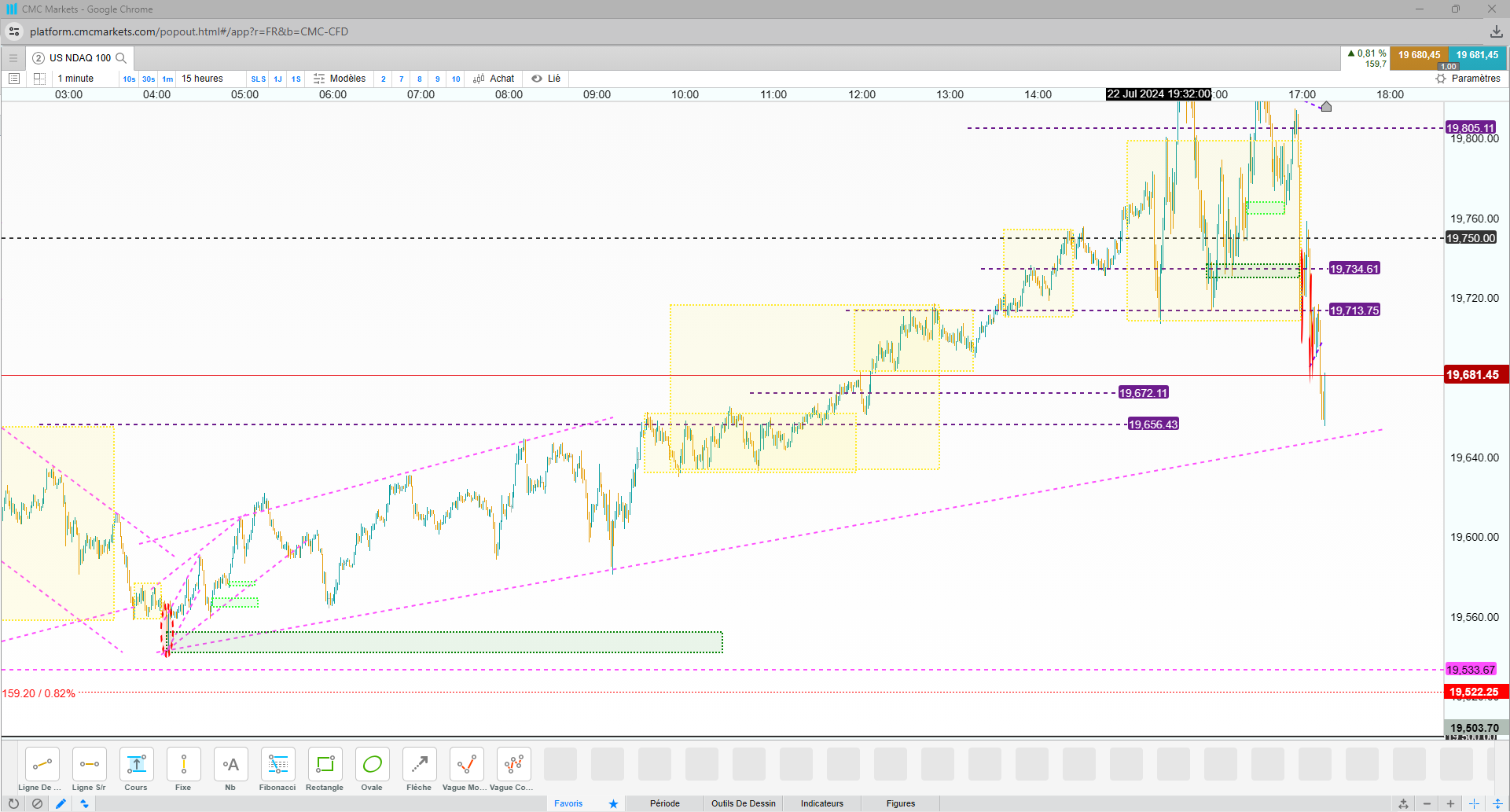This screenshot has height=812, width=1510.
Task: Toggle the Favoris star
Action: point(613,803)
